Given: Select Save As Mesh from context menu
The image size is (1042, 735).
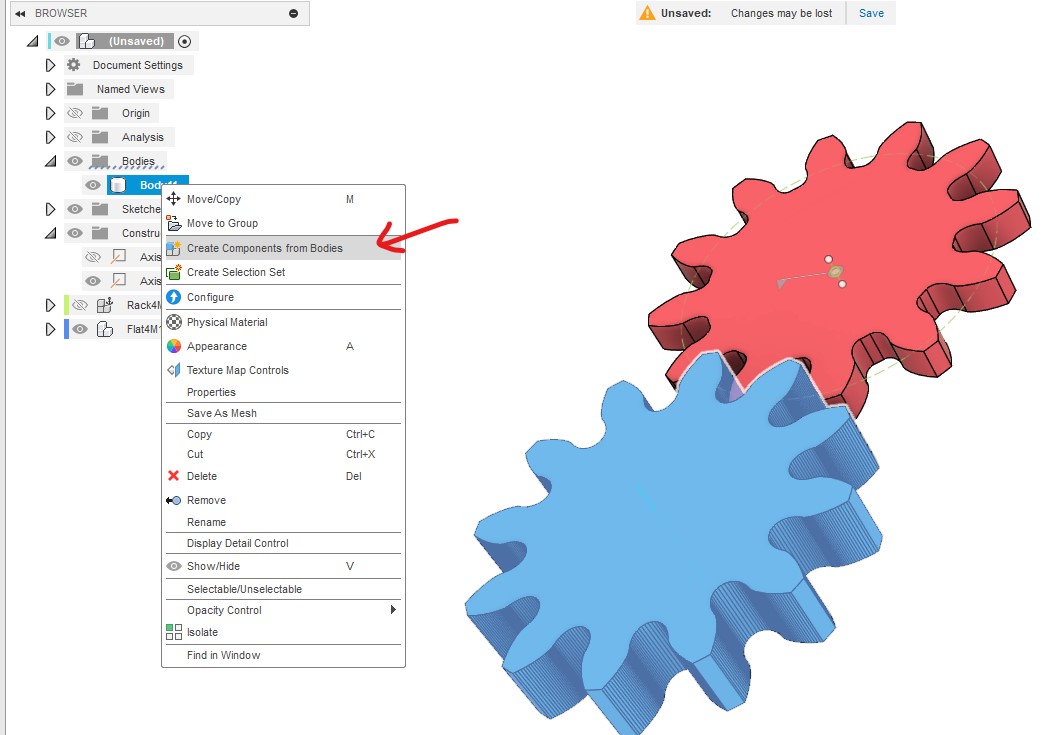Looking at the screenshot, I should (x=222, y=413).
